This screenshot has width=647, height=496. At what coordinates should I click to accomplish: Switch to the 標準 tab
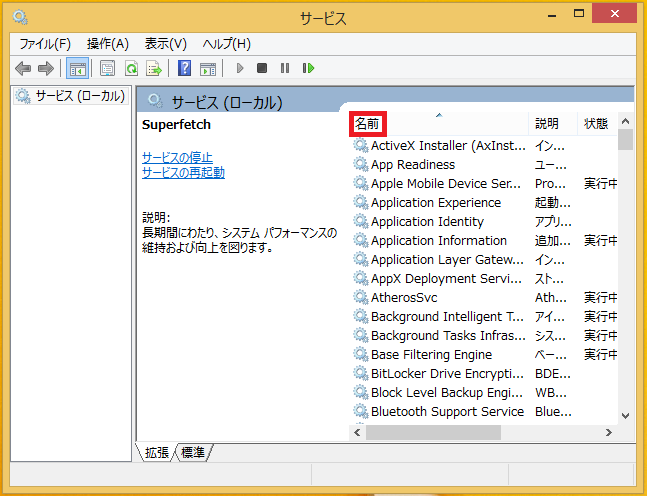point(193,453)
